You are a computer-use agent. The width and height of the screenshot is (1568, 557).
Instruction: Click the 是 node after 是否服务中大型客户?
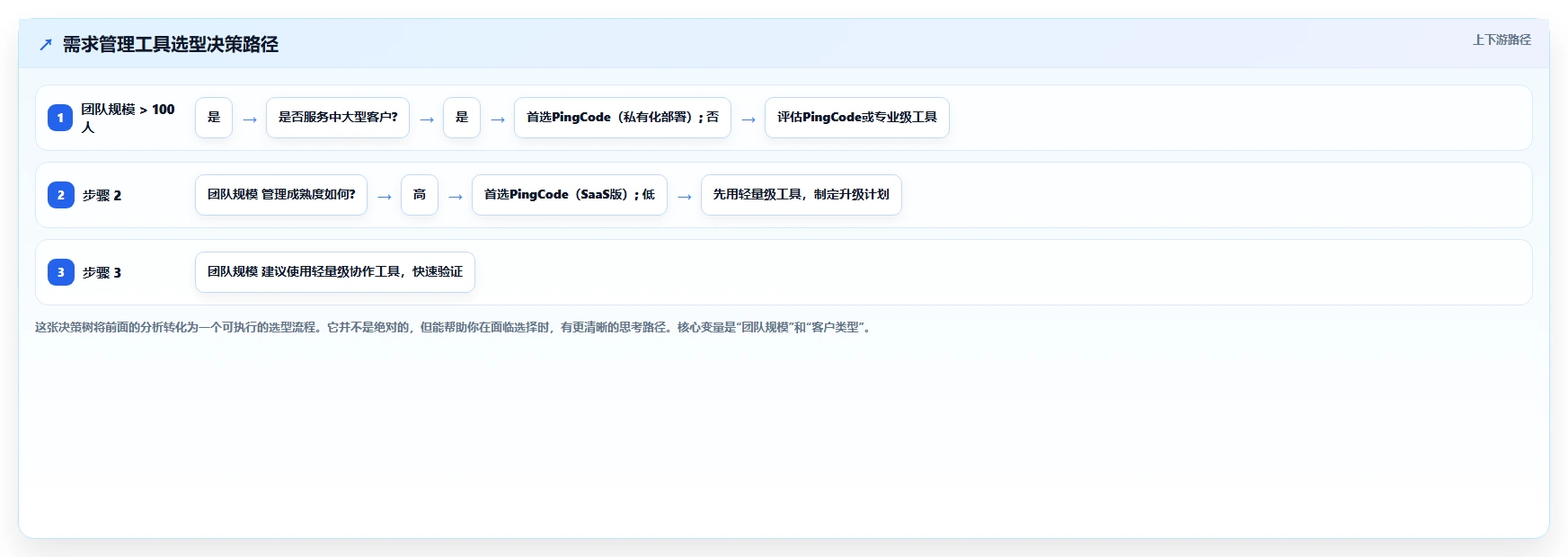point(462,118)
